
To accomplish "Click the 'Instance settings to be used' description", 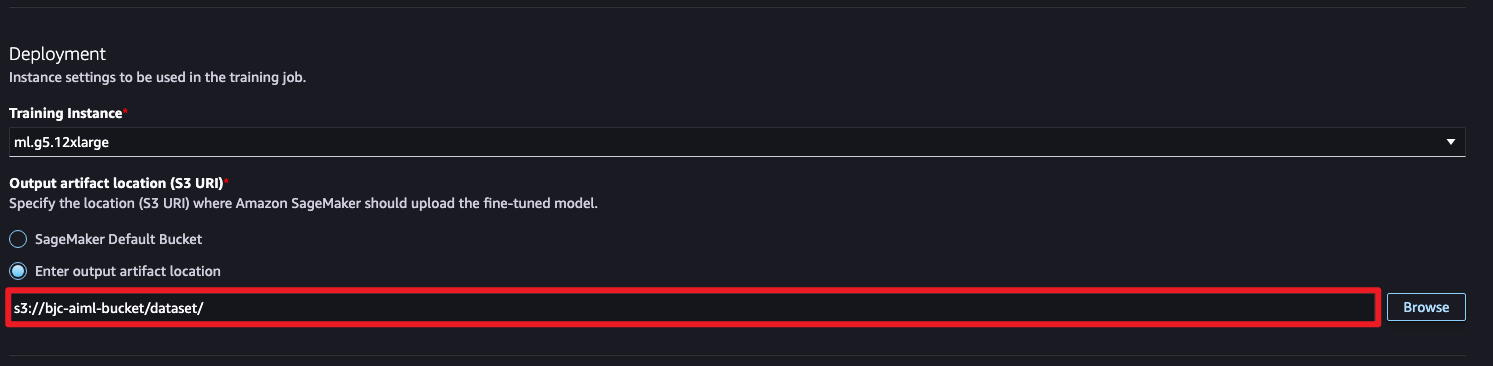I will (x=157, y=76).
